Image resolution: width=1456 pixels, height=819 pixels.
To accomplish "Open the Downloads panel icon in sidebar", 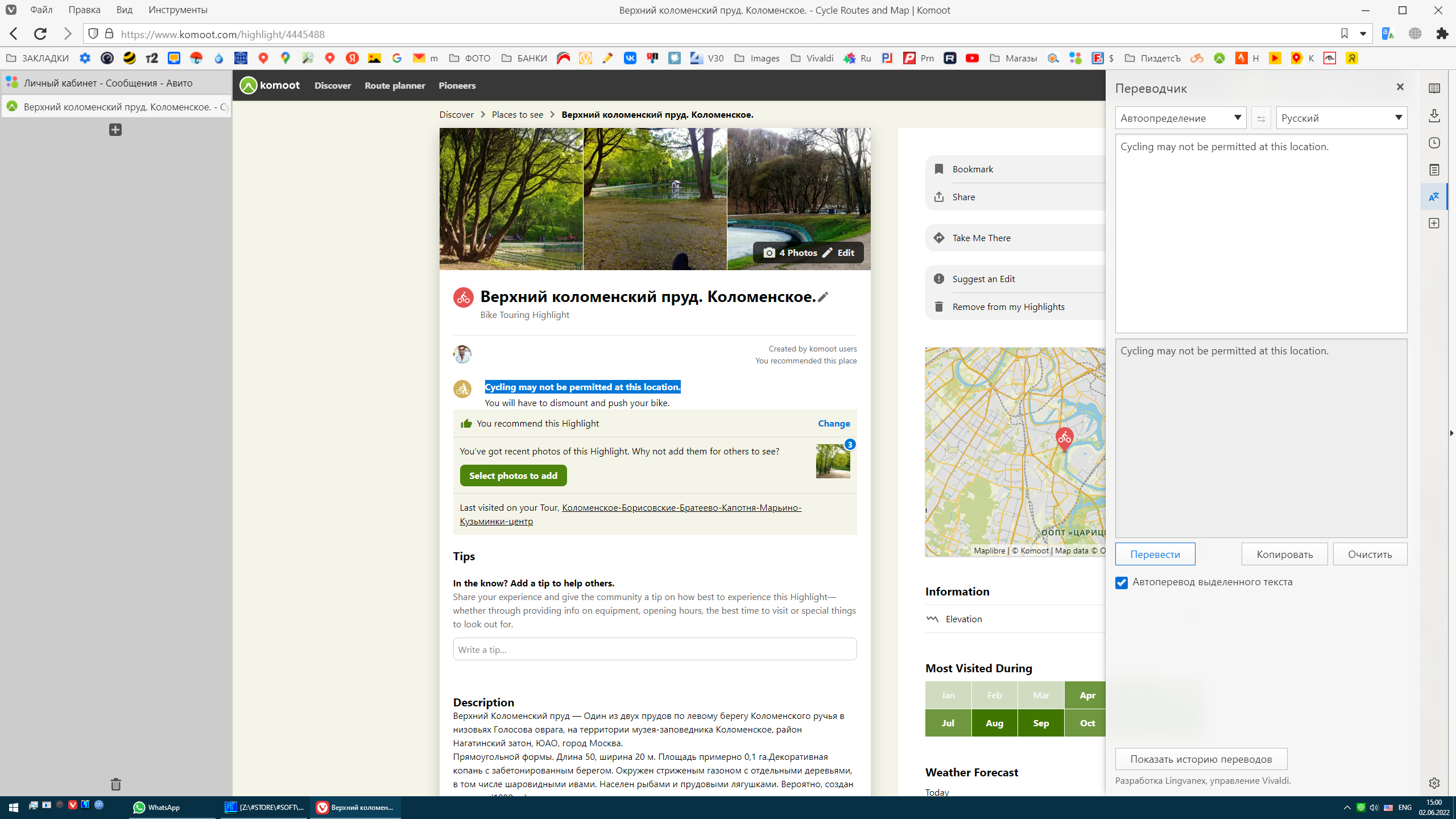I will (1434, 115).
